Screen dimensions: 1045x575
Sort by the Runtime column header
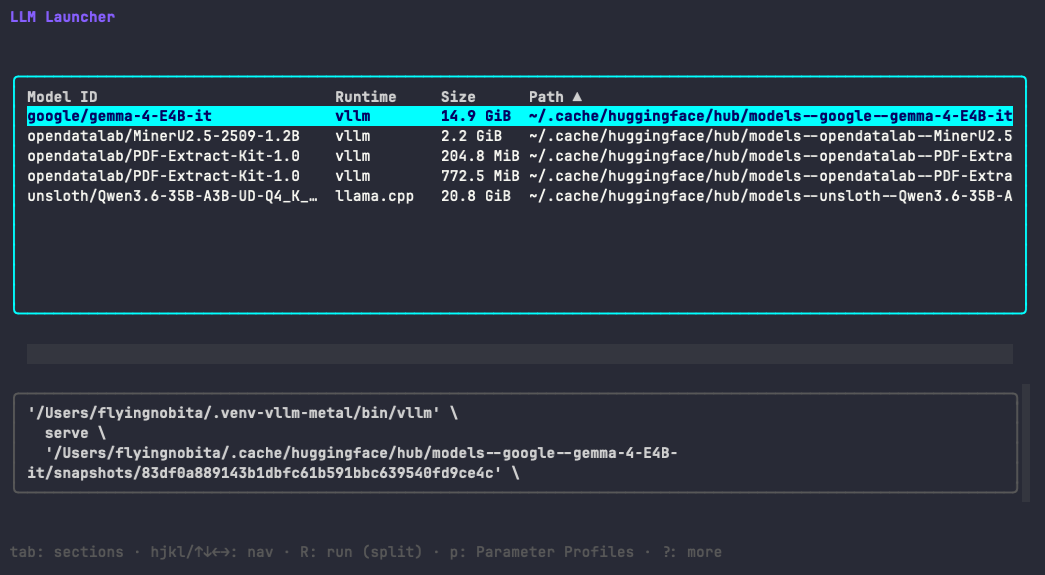coord(365,97)
